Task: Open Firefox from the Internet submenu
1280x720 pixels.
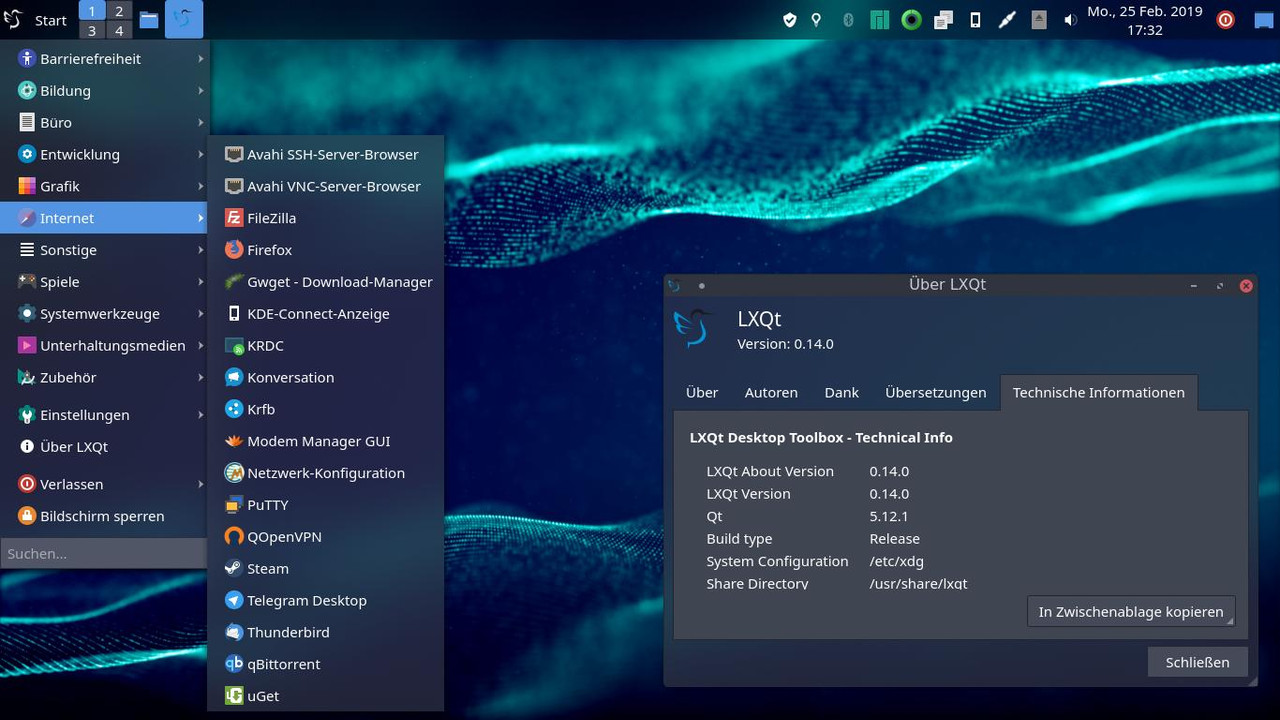Action: tap(325, 250)
